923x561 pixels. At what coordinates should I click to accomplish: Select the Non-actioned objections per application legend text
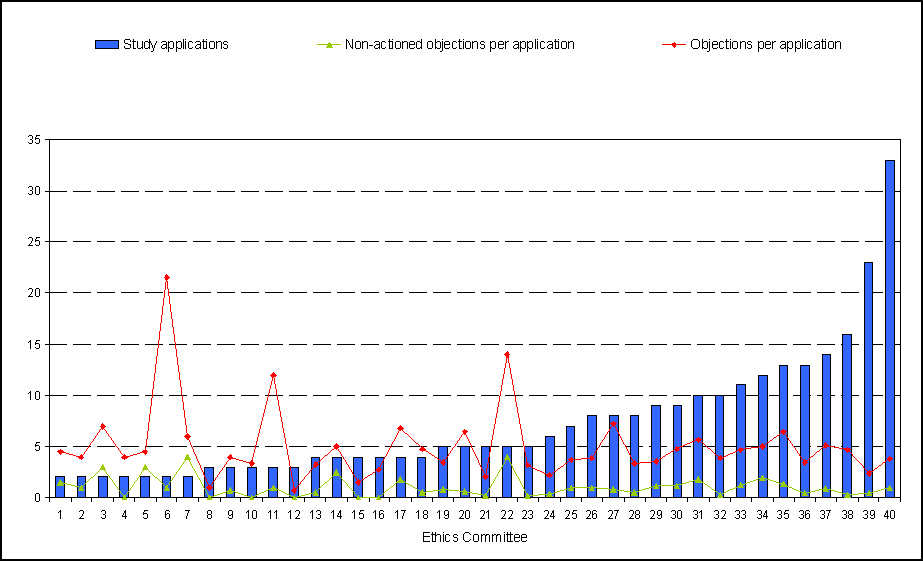point(459,45)
